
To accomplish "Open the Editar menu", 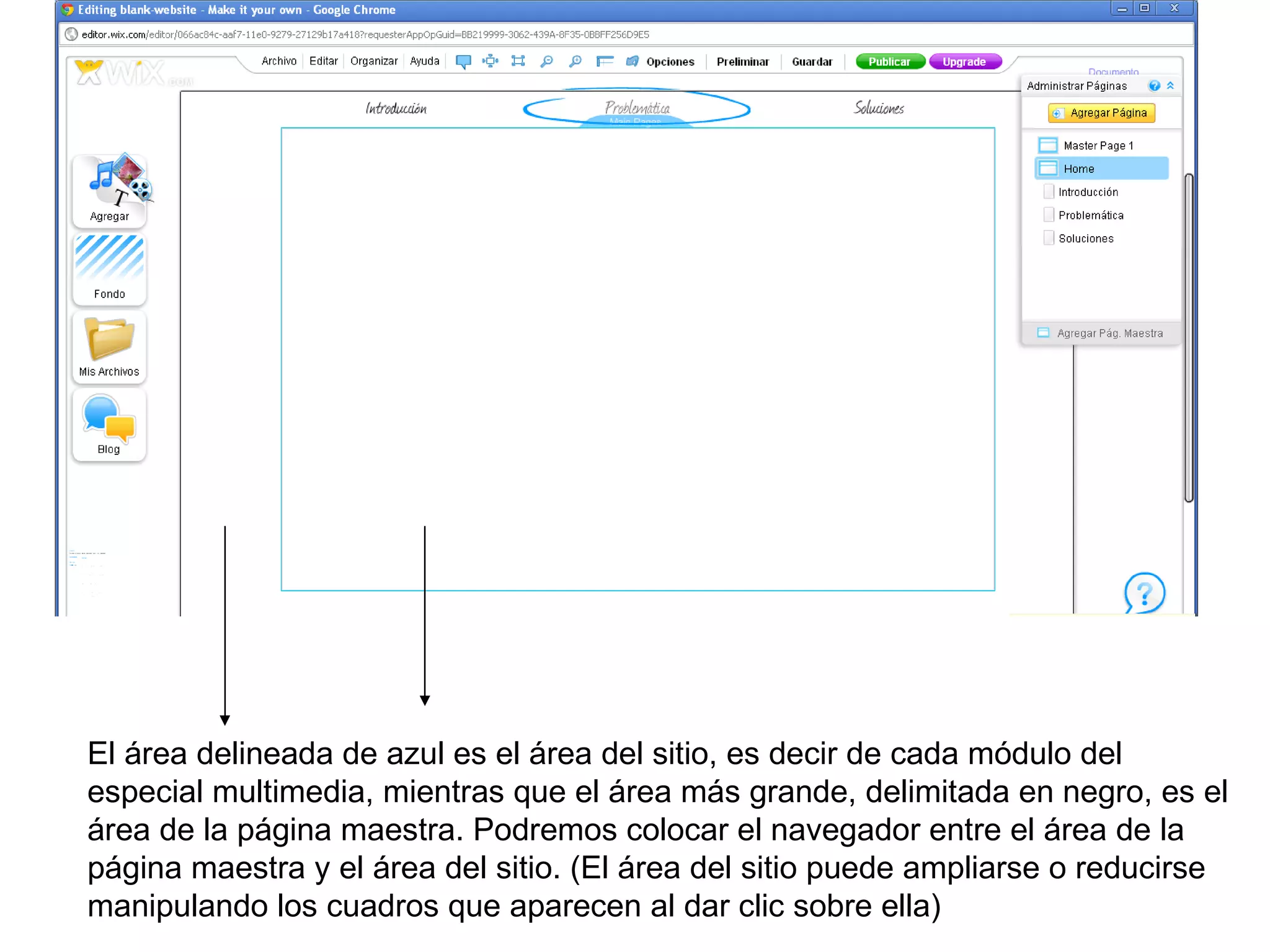I will 324,61.
